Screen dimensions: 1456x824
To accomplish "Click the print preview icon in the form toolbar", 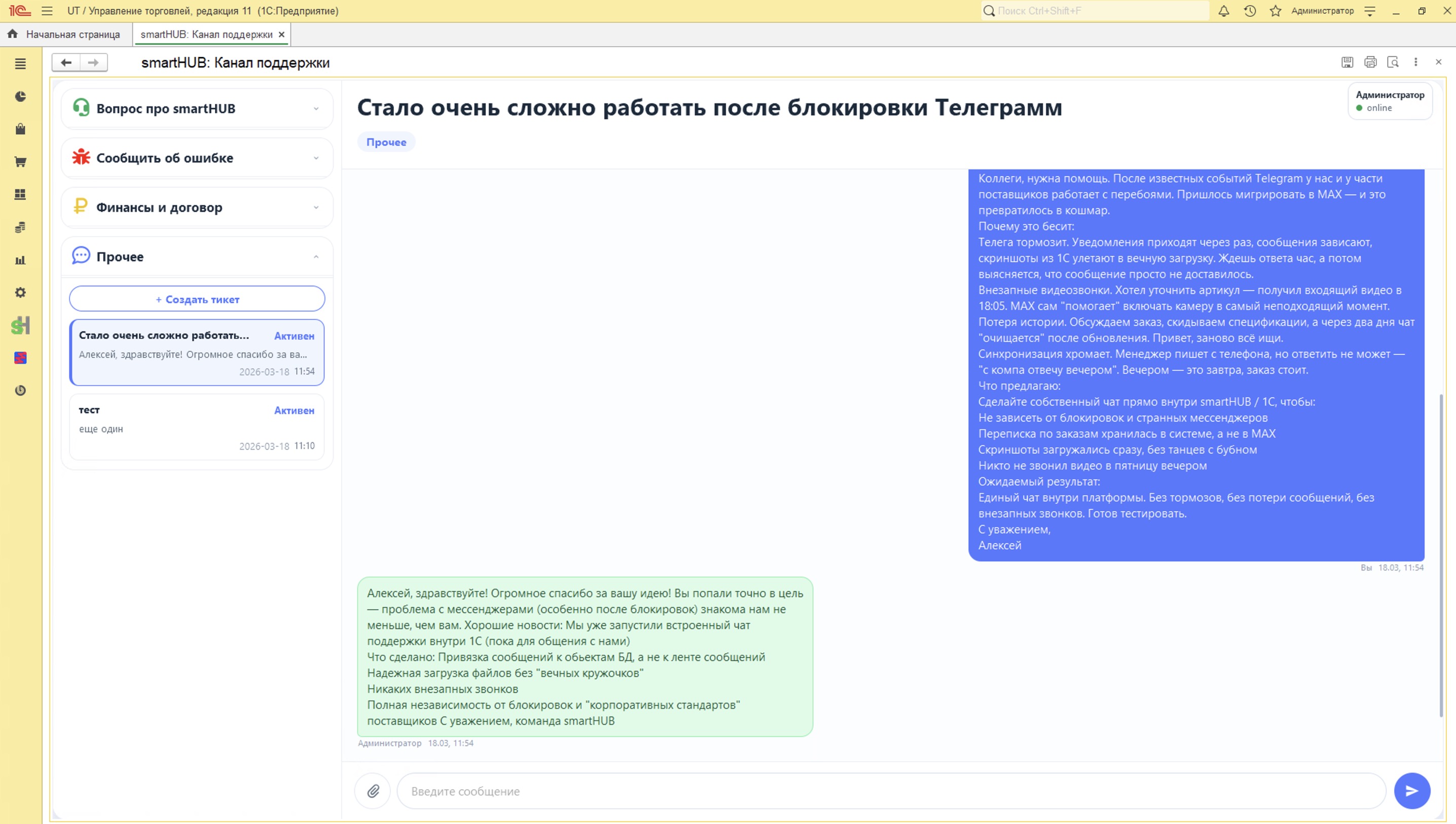I will coord(1393,62).
